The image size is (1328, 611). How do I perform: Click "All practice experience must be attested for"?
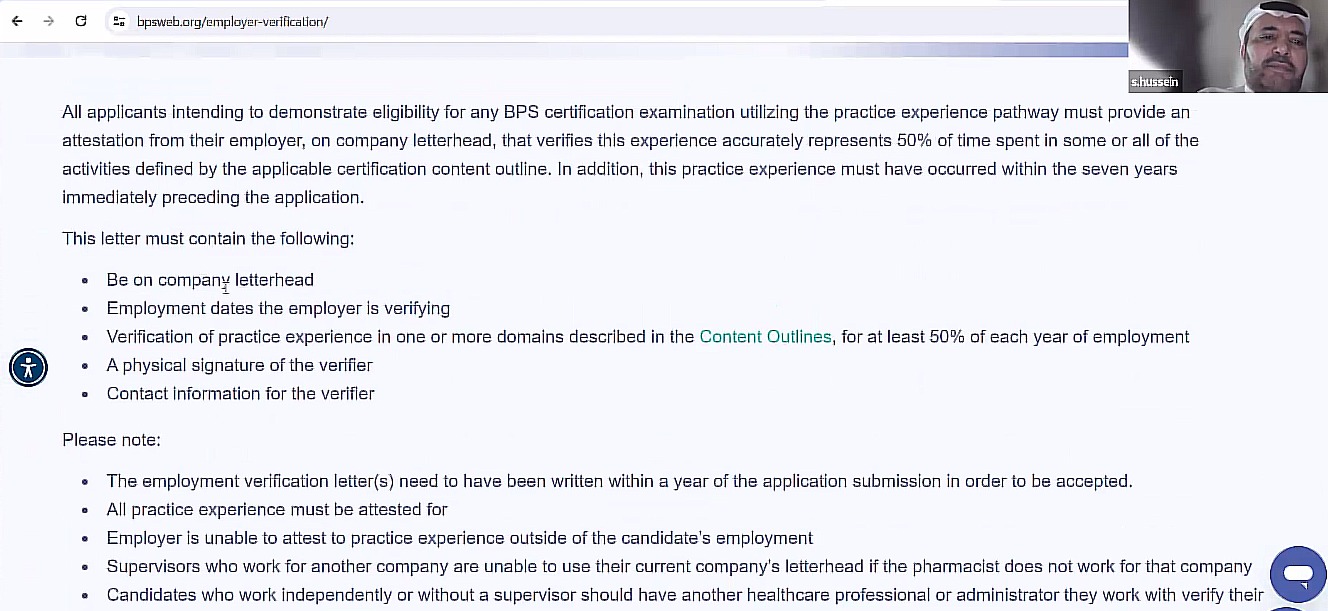[x=277, y=510]
